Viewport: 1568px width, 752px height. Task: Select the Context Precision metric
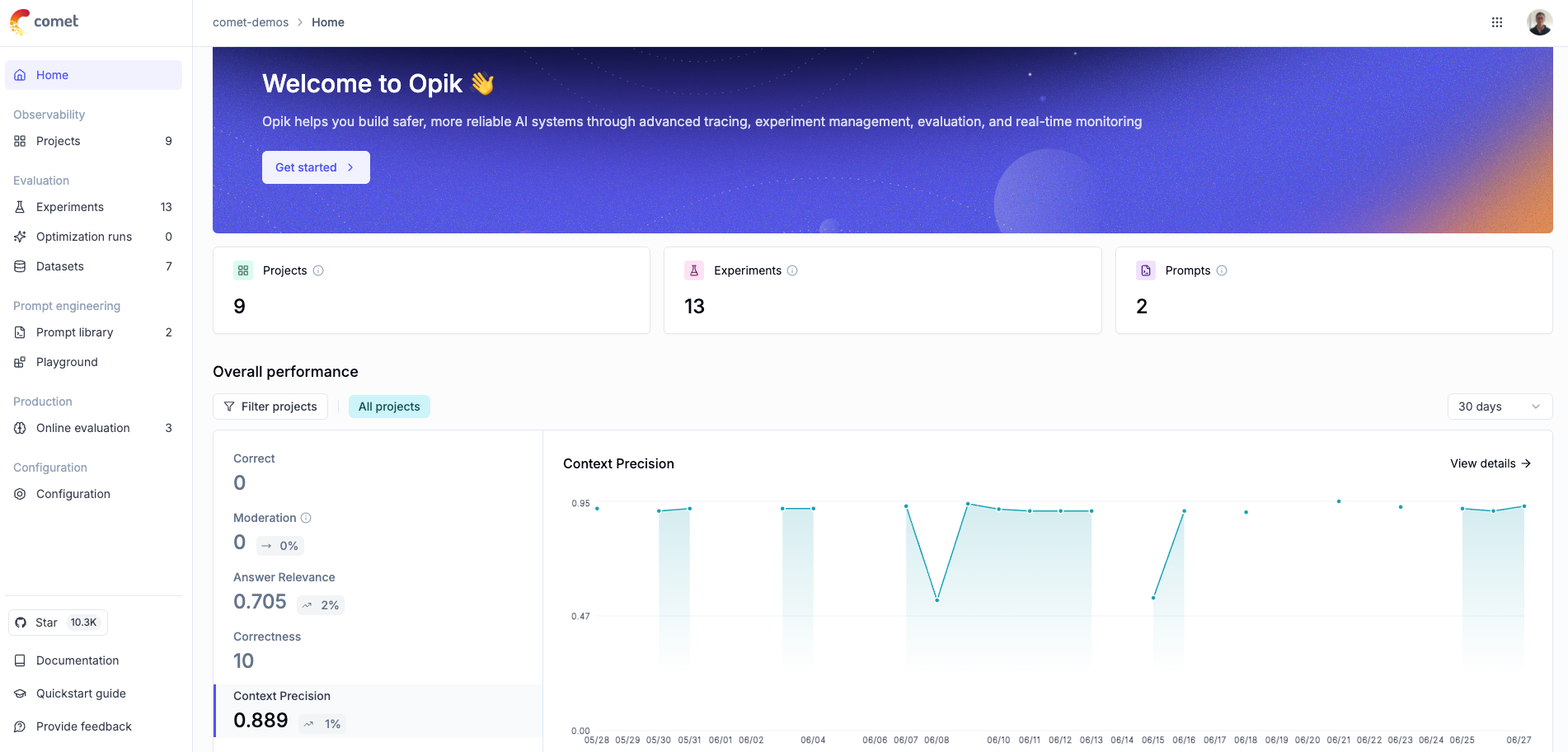[378, 711]
